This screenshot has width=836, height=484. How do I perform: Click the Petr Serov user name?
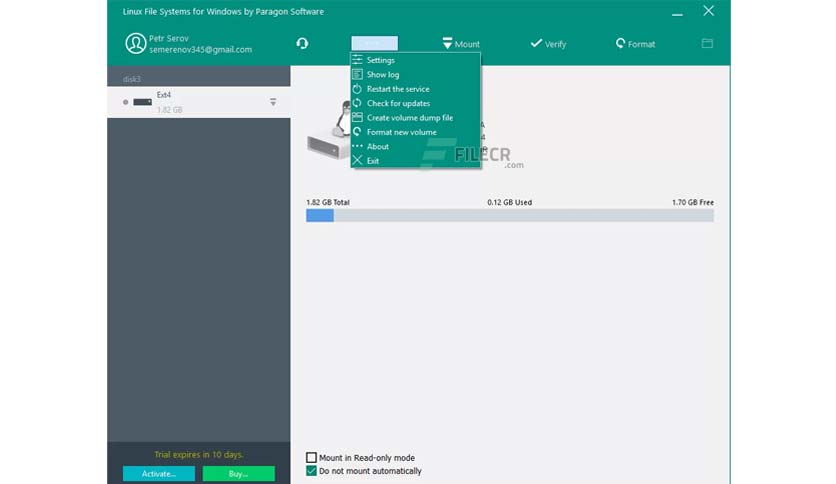168,38
